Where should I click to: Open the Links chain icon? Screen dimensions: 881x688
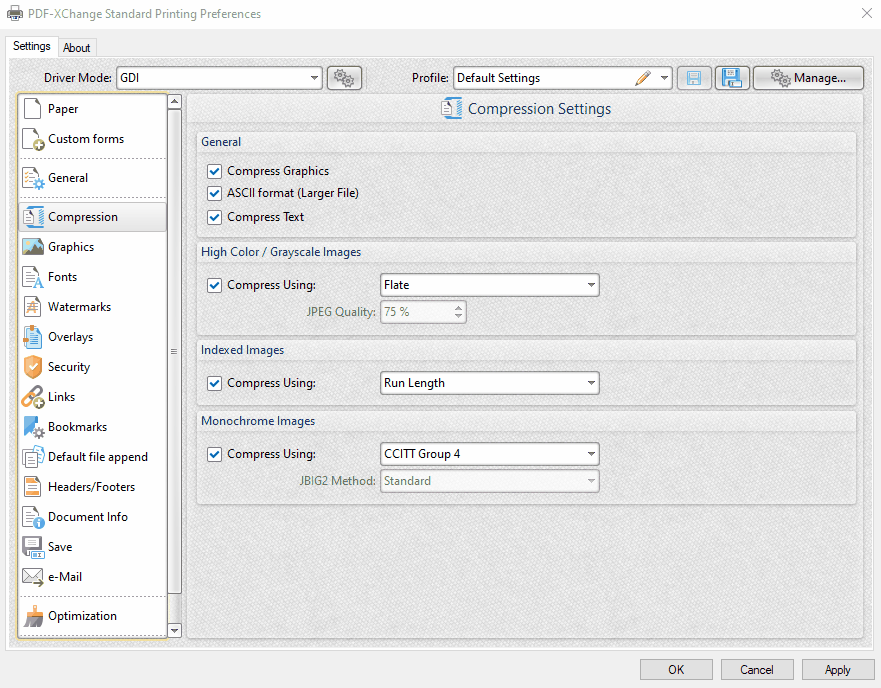tap(33, 397)
